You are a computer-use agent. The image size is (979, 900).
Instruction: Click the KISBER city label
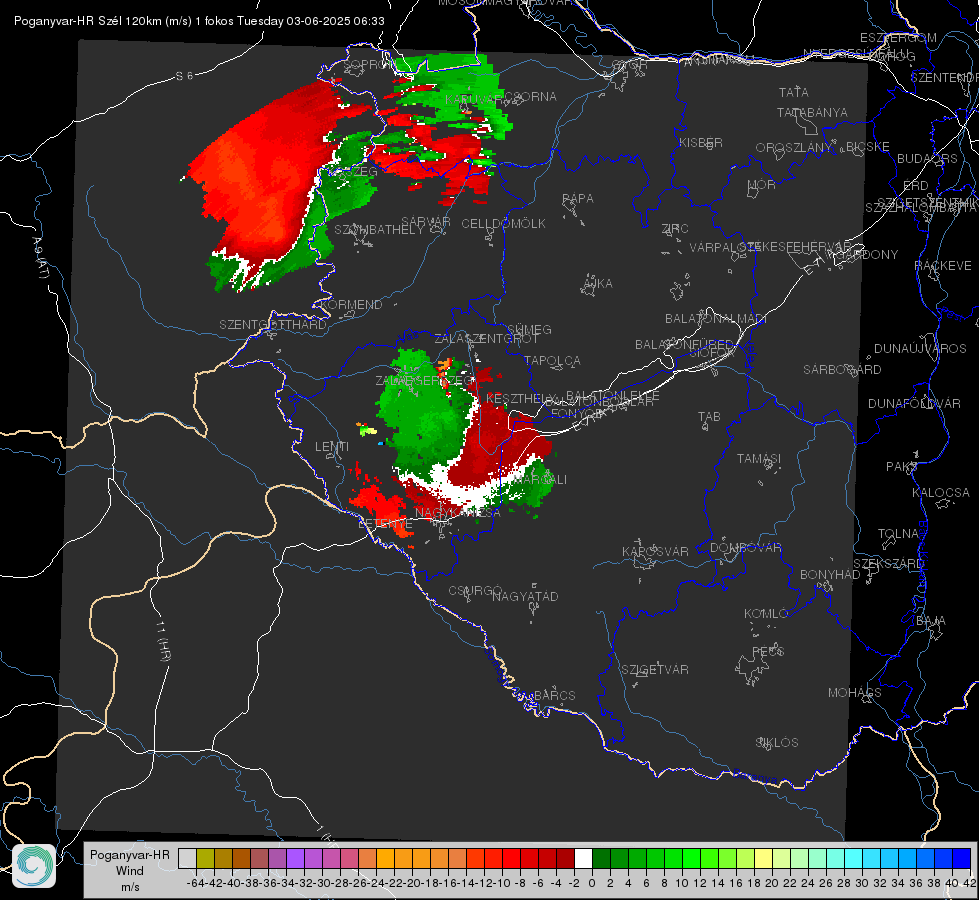701,142
